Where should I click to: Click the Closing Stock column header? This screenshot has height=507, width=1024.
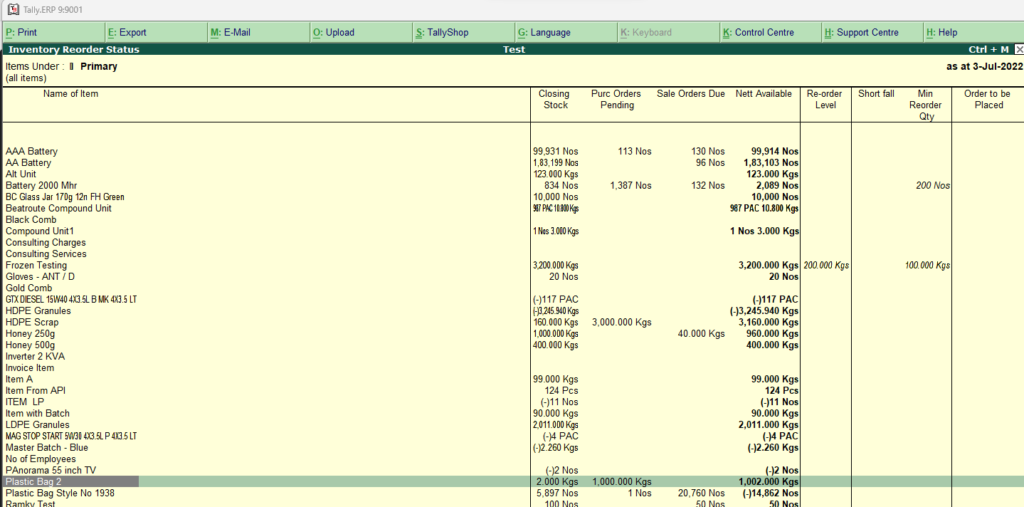tap(554, 99)
